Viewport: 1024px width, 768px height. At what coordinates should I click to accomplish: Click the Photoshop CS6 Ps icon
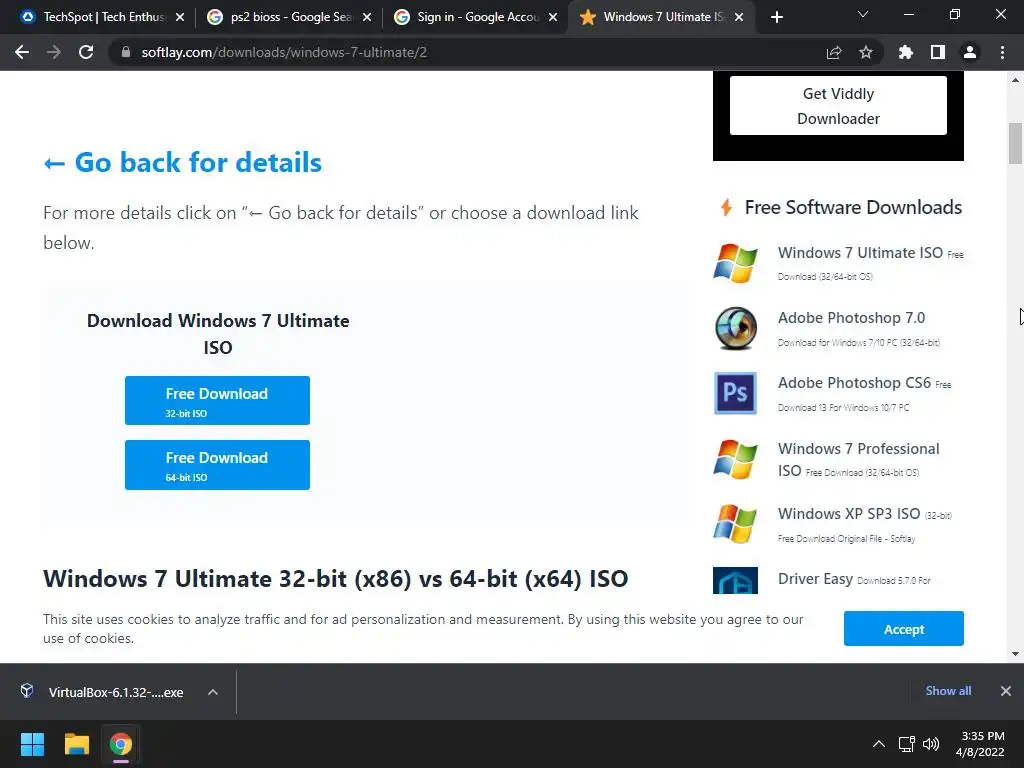click(735, 393)
